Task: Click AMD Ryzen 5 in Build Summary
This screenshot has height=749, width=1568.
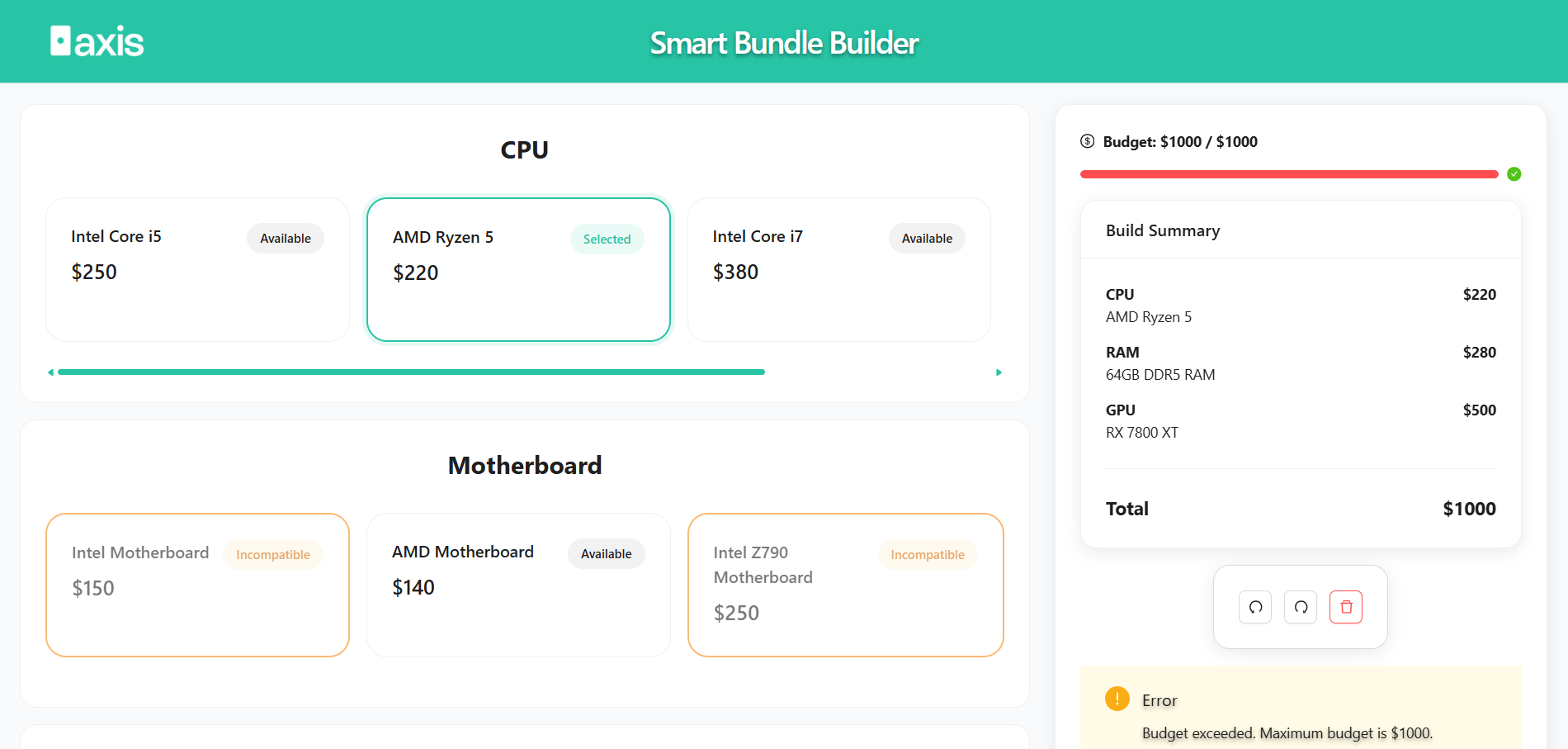Action: (x=1149, y=317)
